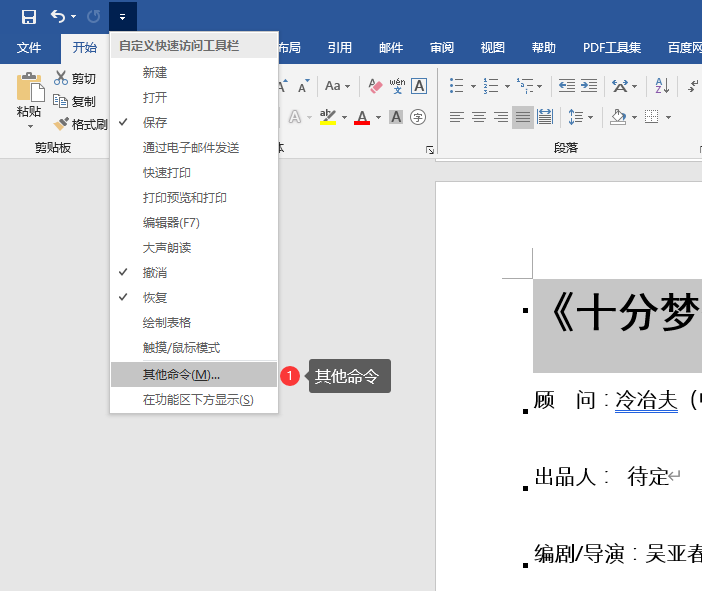This screenshot has width=702, height=591.
Task: Uncheck the 撤消 item in menu
Action: tap(194, 273)
